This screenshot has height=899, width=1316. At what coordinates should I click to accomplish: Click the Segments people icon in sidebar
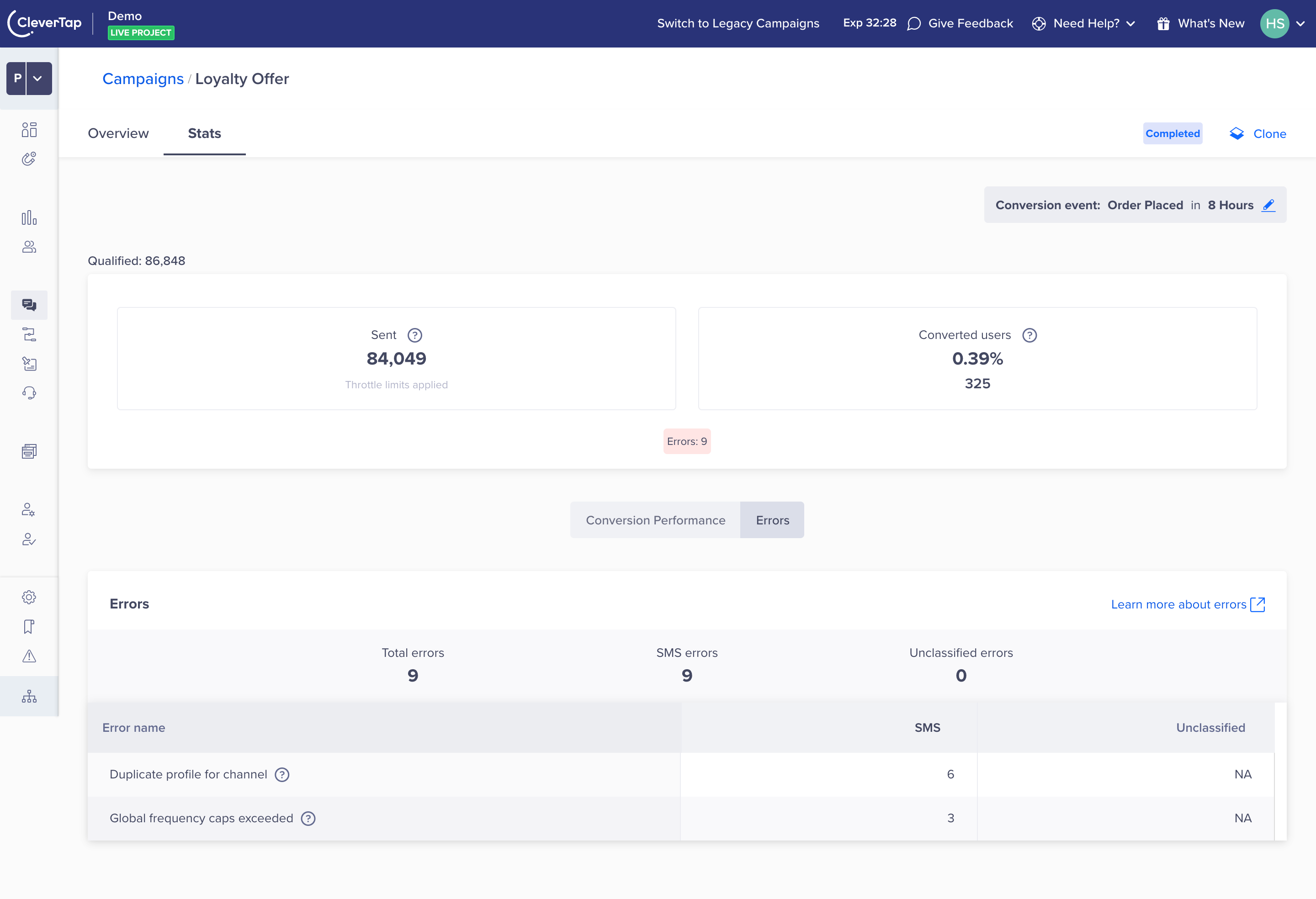point(29,247)
